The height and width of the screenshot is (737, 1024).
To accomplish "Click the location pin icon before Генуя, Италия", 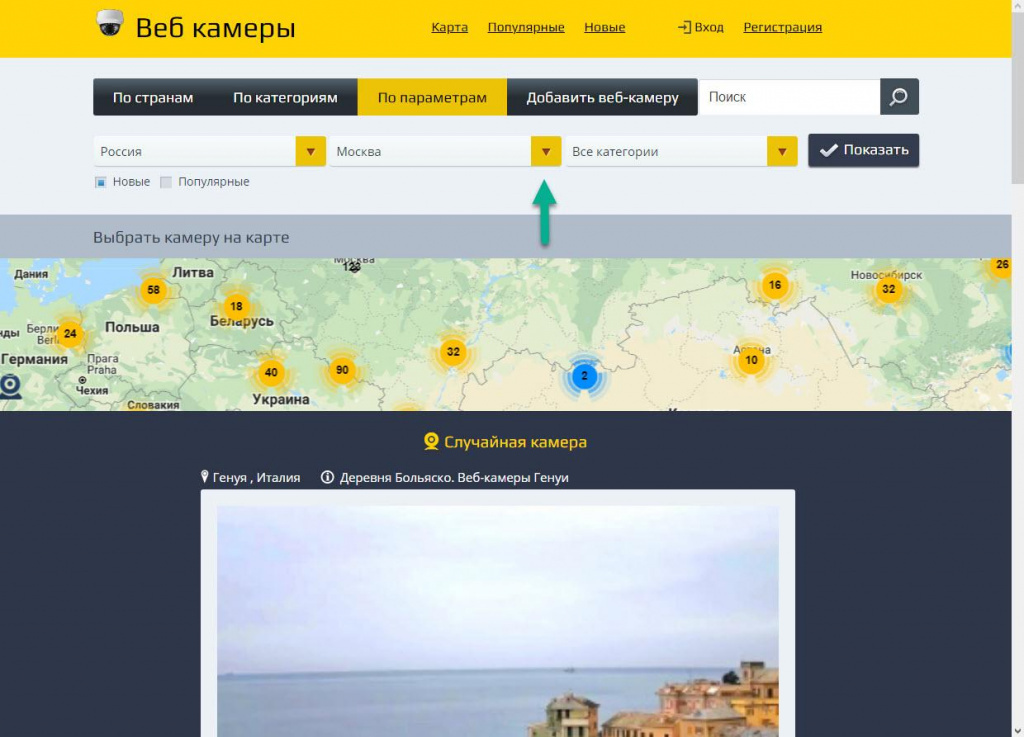I will point(205,477).
